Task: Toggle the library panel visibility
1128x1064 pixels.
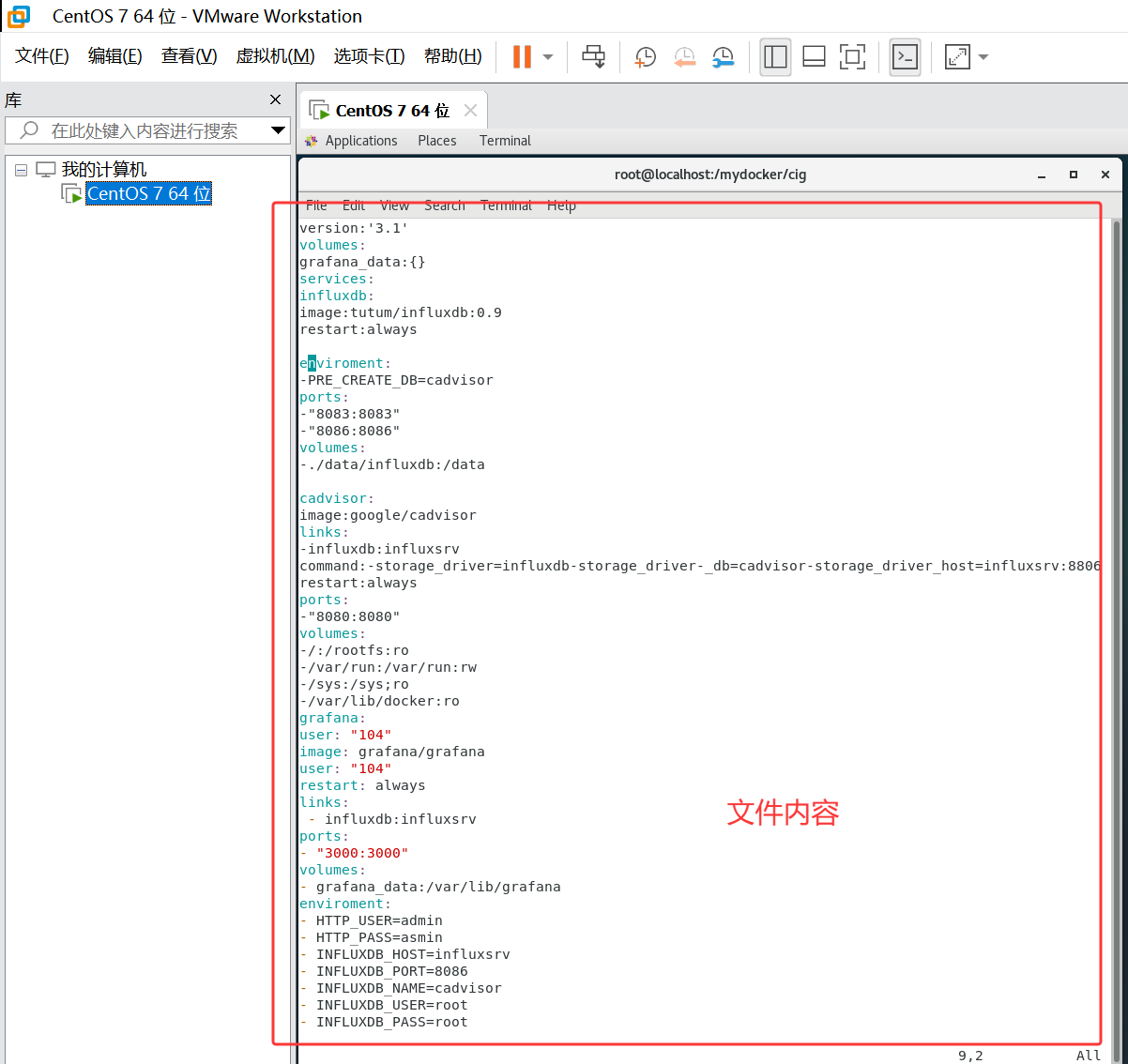Action: (x=775, y=57)
